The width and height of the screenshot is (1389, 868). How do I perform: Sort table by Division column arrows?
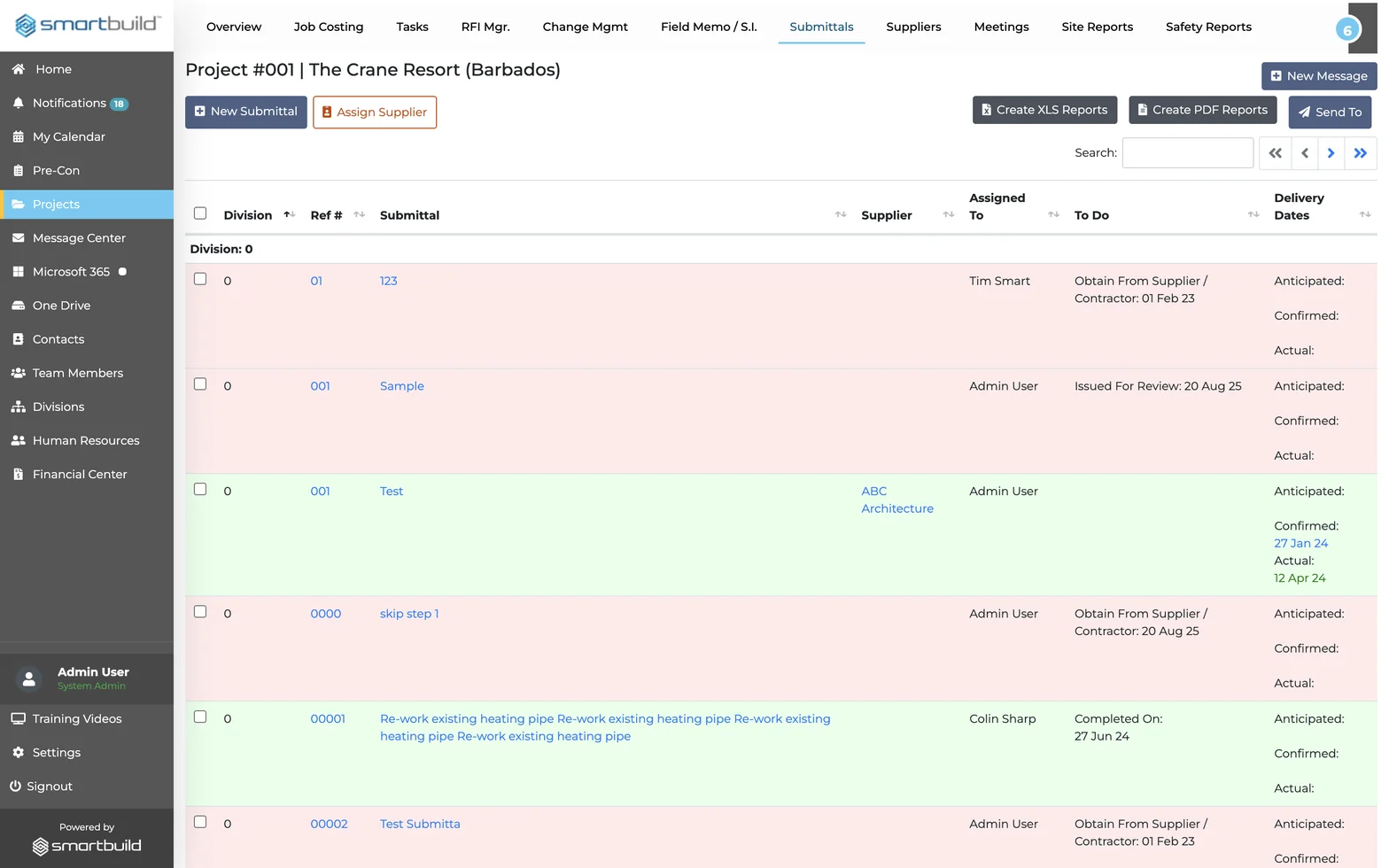click(289, 214)
